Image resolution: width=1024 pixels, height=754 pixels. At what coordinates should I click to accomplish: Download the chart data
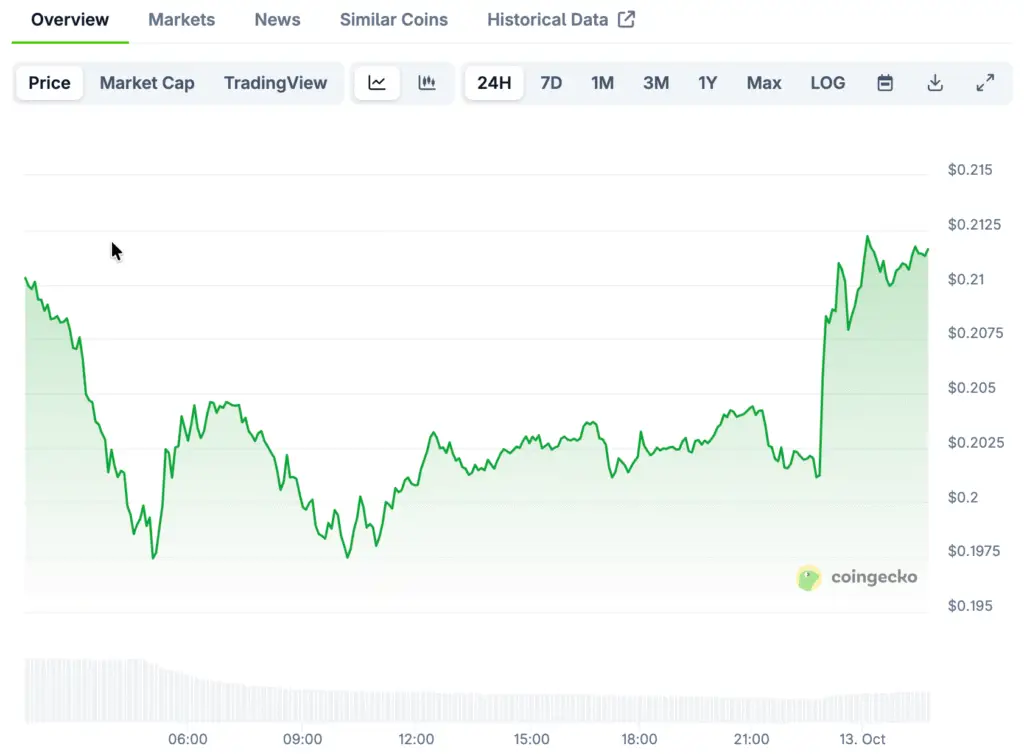coord(935,83)
